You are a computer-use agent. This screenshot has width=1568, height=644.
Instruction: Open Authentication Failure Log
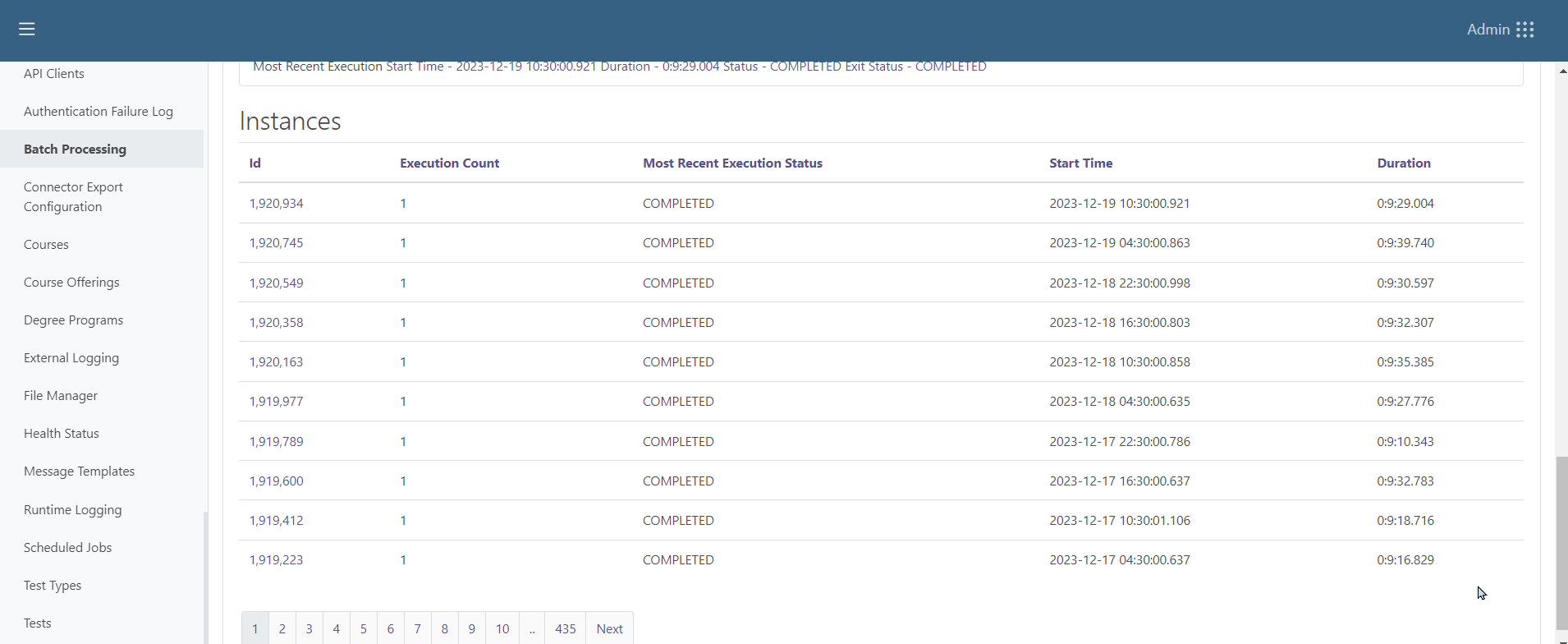[x=99, y=112]
